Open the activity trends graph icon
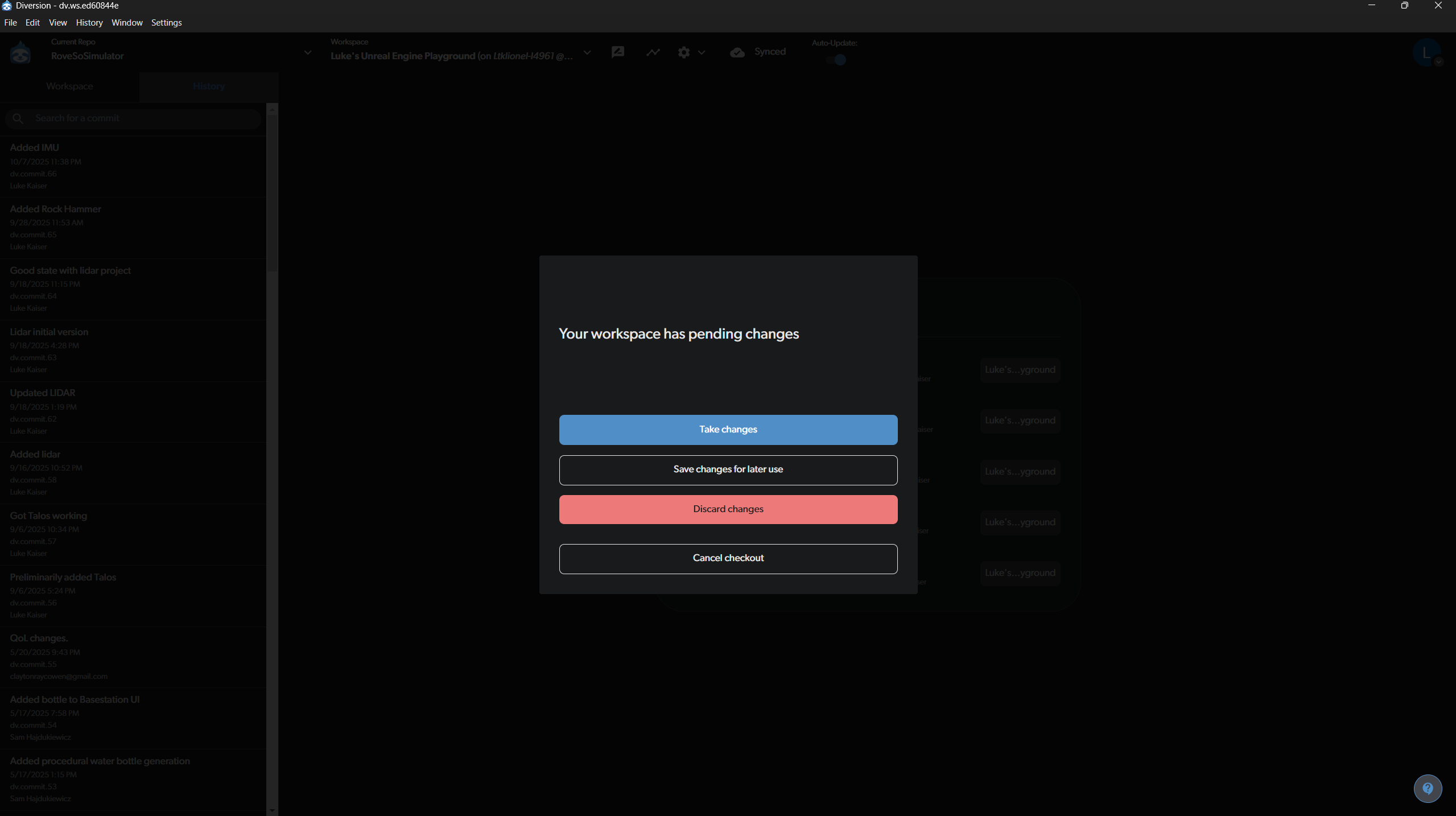 (x=653, y=52)
